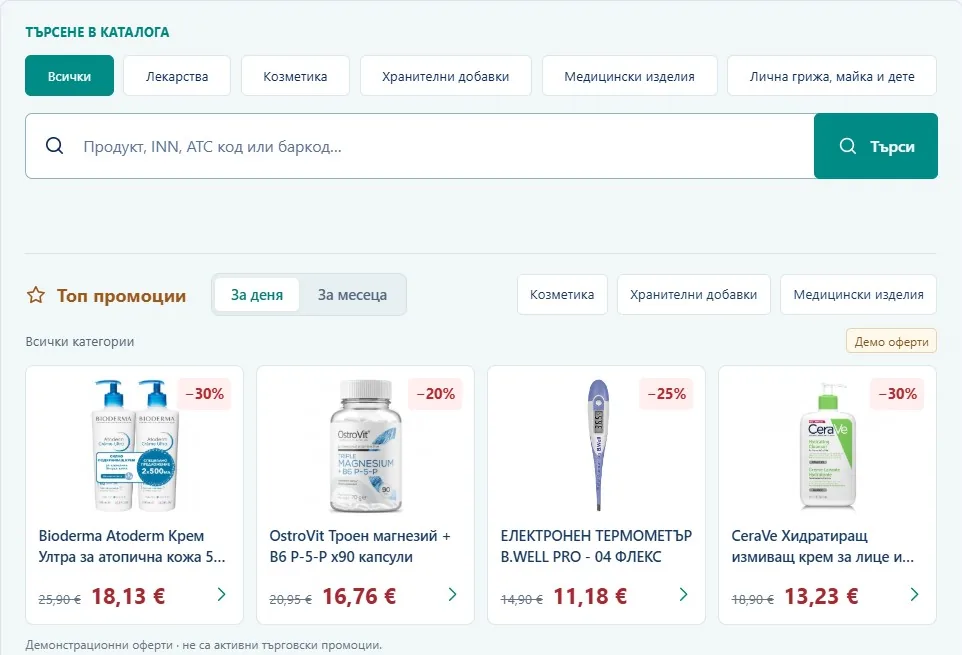Screen dimensions: 962x655
Task: Click the arrow on the OstroVit card
Action: click(x=452, y=594)
